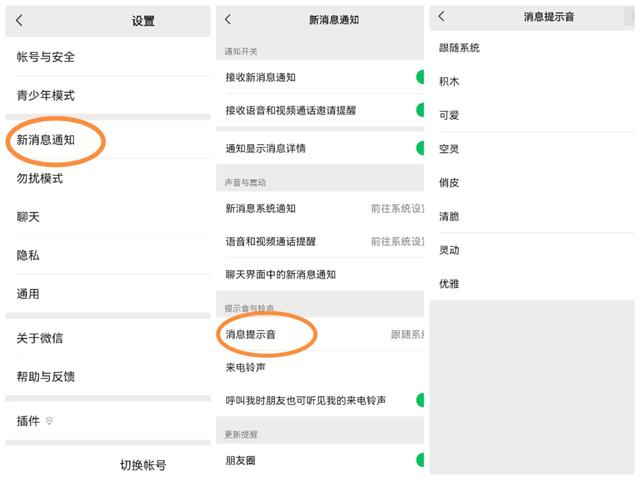The width and height of the screenshot is (640, 480).
Task: Select 可爱 notification sound
Action: (x=532, y=115)
